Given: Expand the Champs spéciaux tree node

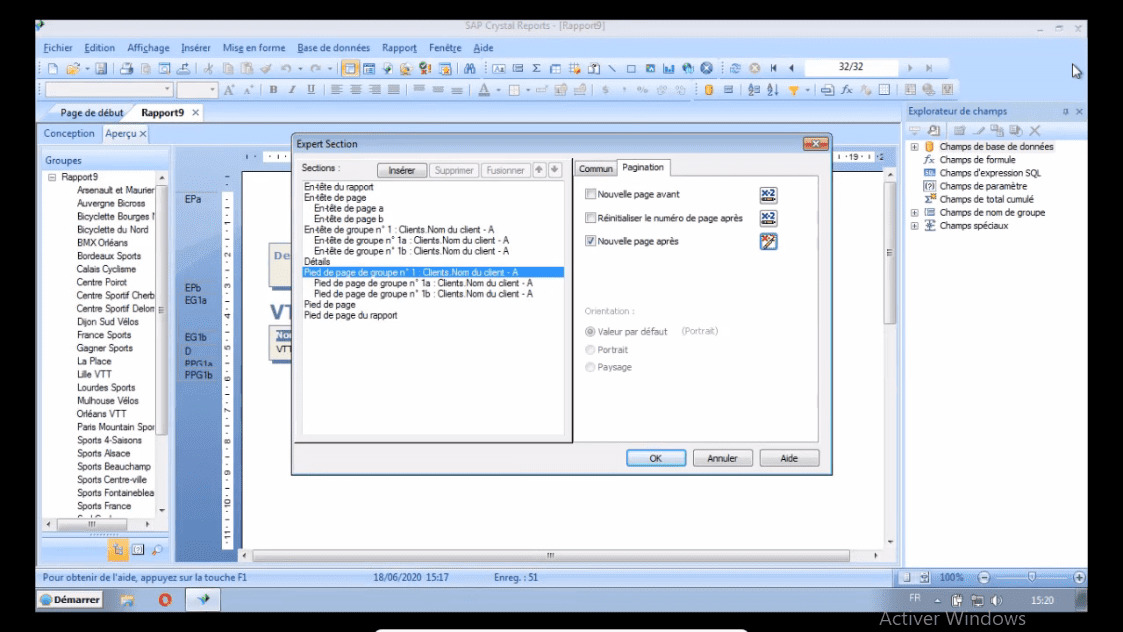Looking at the screenshot, I should point(914,226).
